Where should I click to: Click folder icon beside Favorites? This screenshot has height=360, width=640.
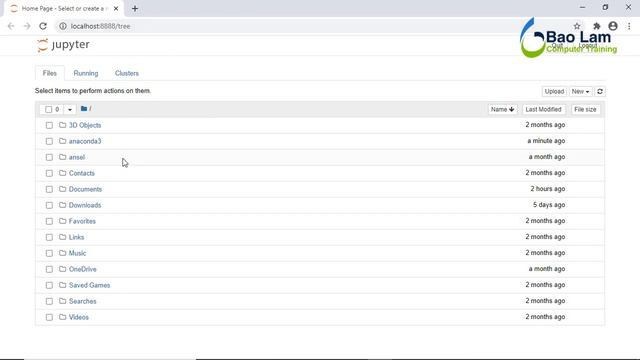click(62, 221)
